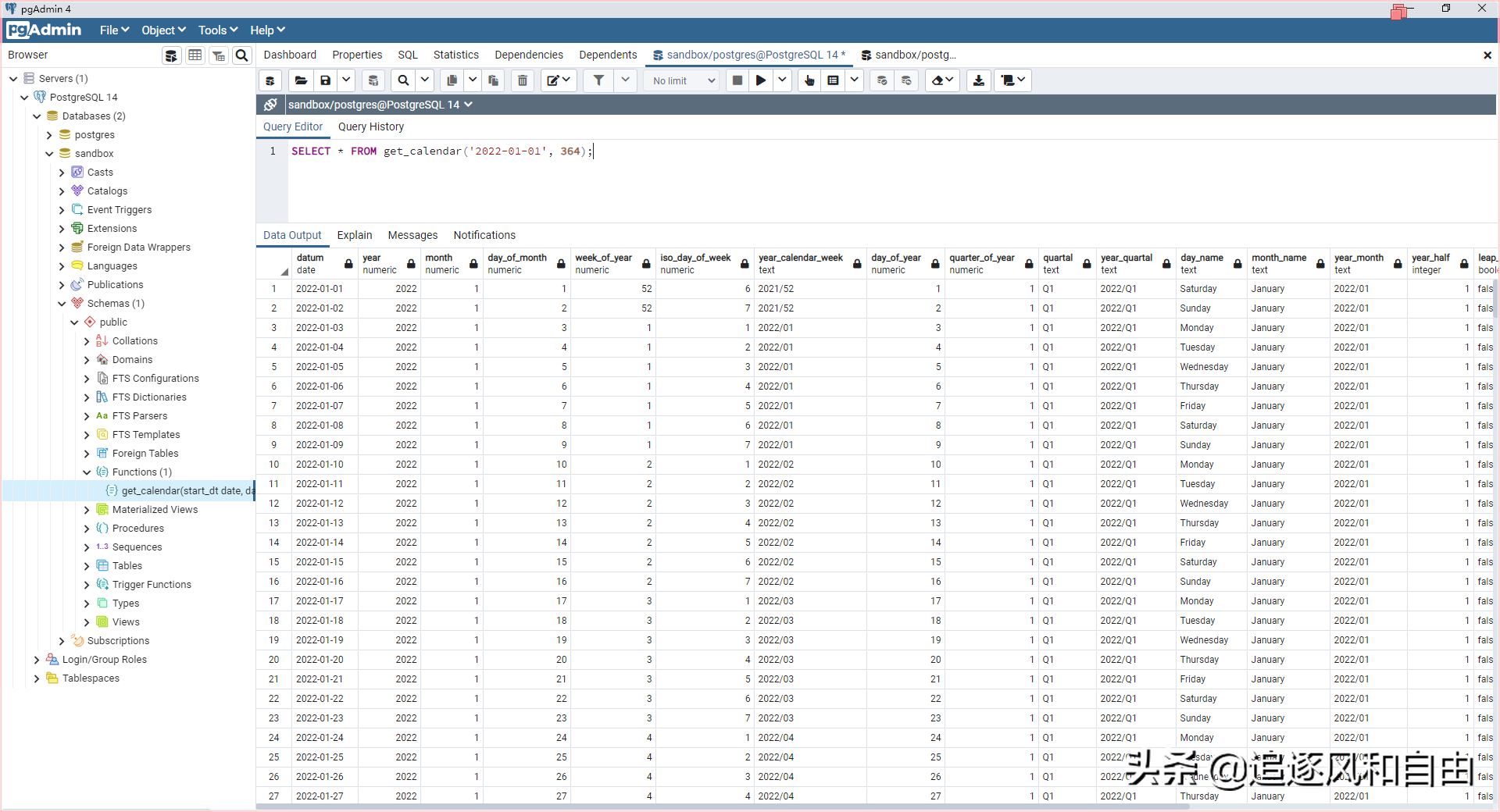This screenshot has width=1500, height=812.
Task: Click the Rollback transaction icon
Action: click(906, 80)
